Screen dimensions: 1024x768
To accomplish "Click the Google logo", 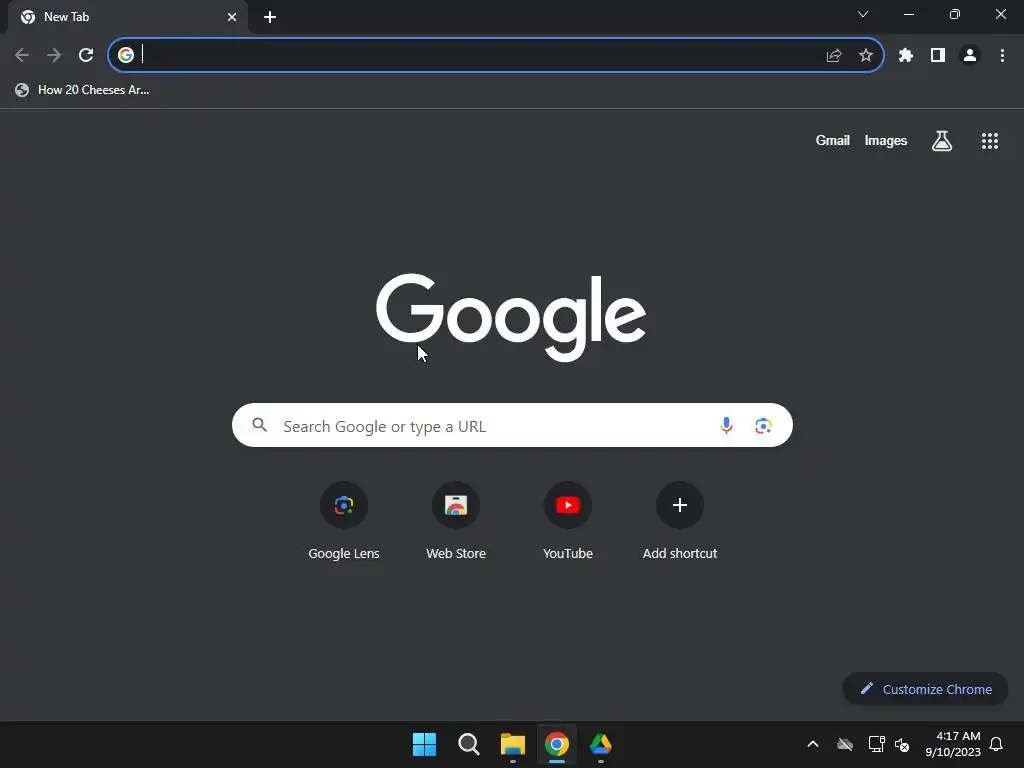I will (x=511, y=317).
